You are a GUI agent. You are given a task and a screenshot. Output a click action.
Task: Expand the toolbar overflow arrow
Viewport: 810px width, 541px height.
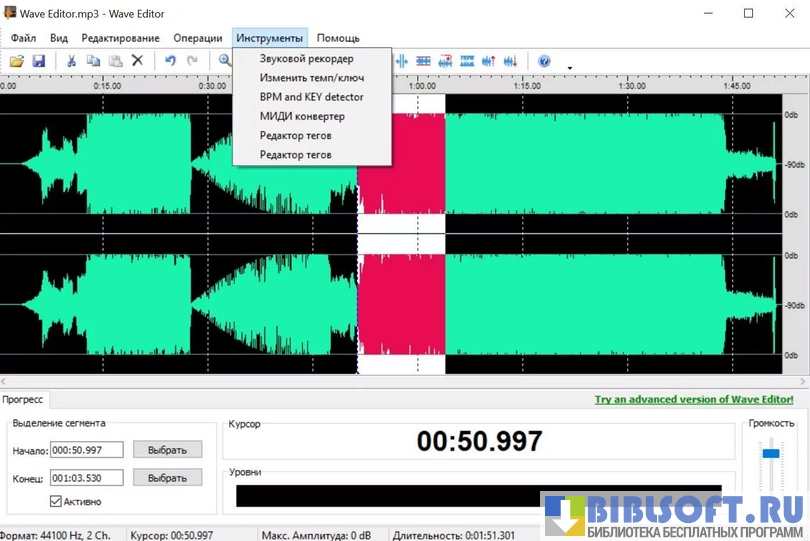click(x=570, y=68)
